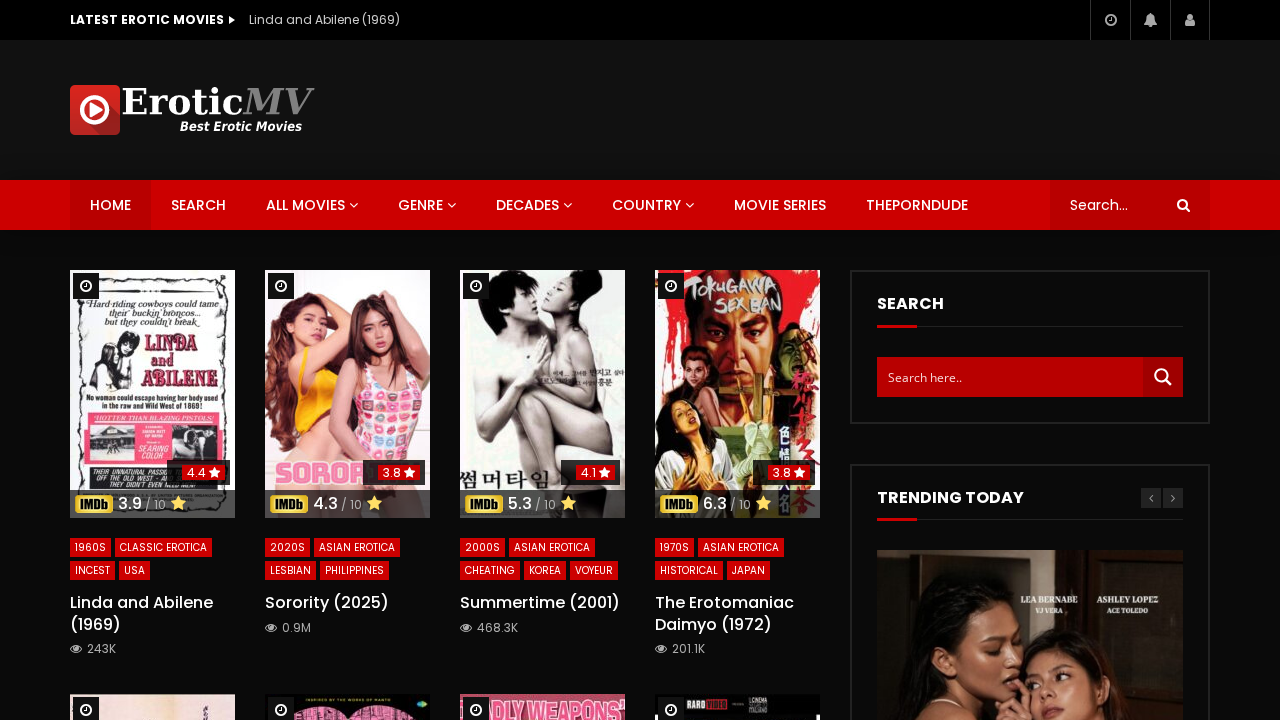The width and height of the screenshot is (1280, 720).
Task: Open ThePornDude menu link
Action: [917, 205]
